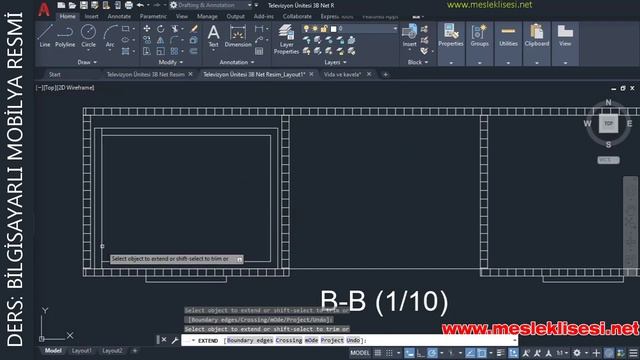Click the Offset tool icon
Viewport: 640px width, 360px height.
coord(194,51)
